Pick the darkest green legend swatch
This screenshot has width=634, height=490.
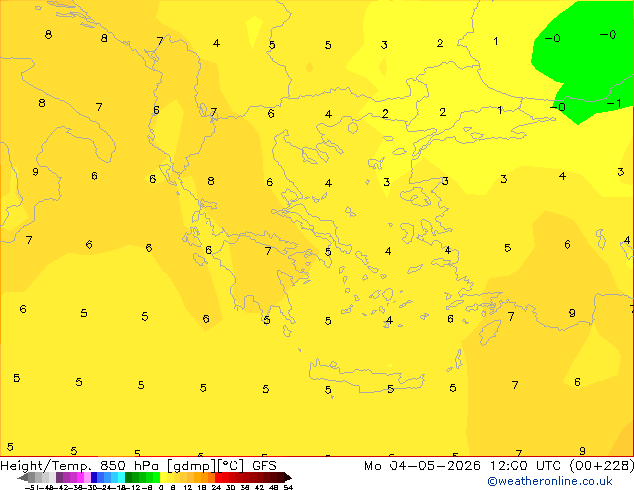pyautogui.click(x=128, y=477)
